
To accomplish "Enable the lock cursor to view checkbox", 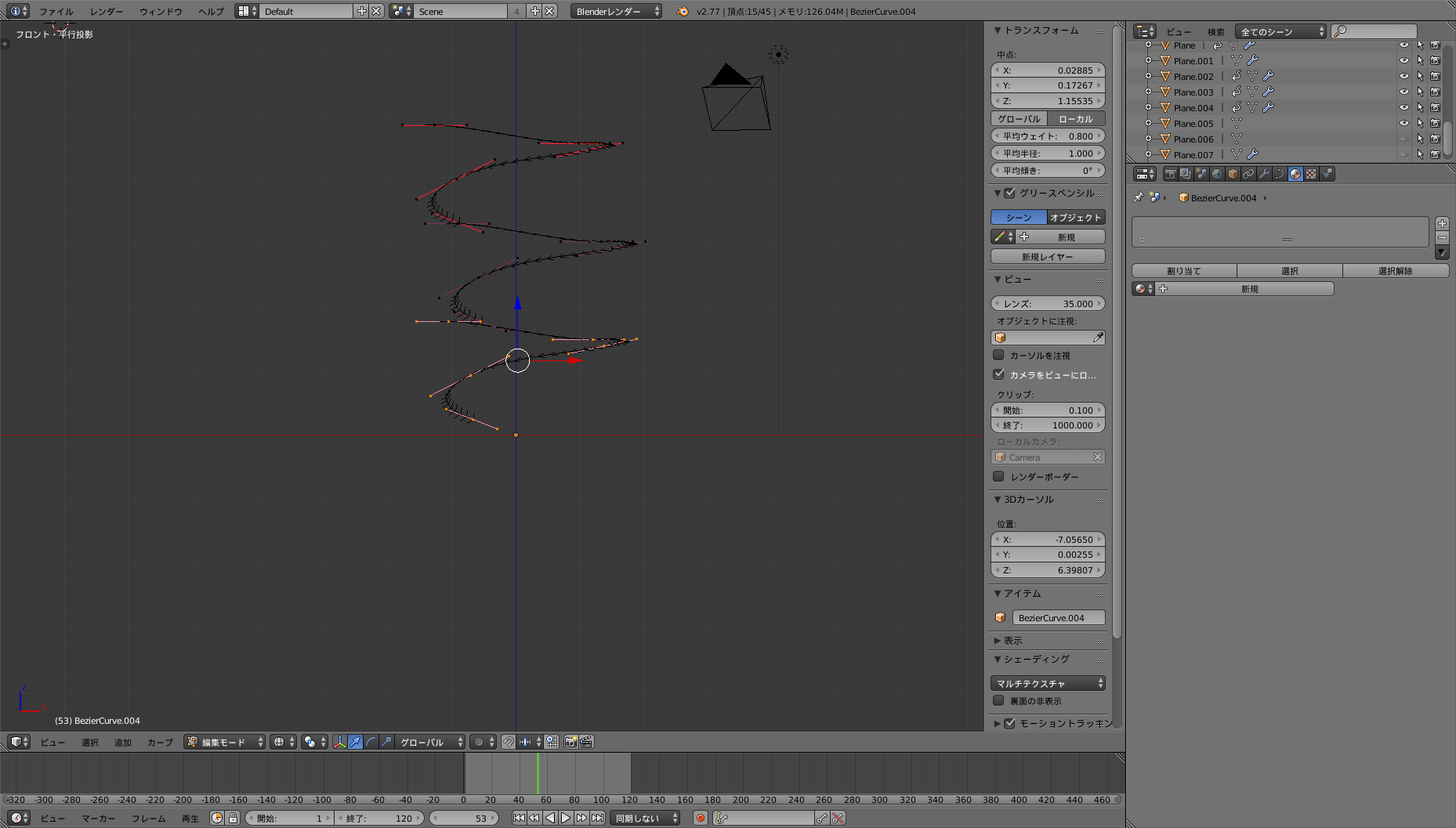I will click(x=998, y=355).
